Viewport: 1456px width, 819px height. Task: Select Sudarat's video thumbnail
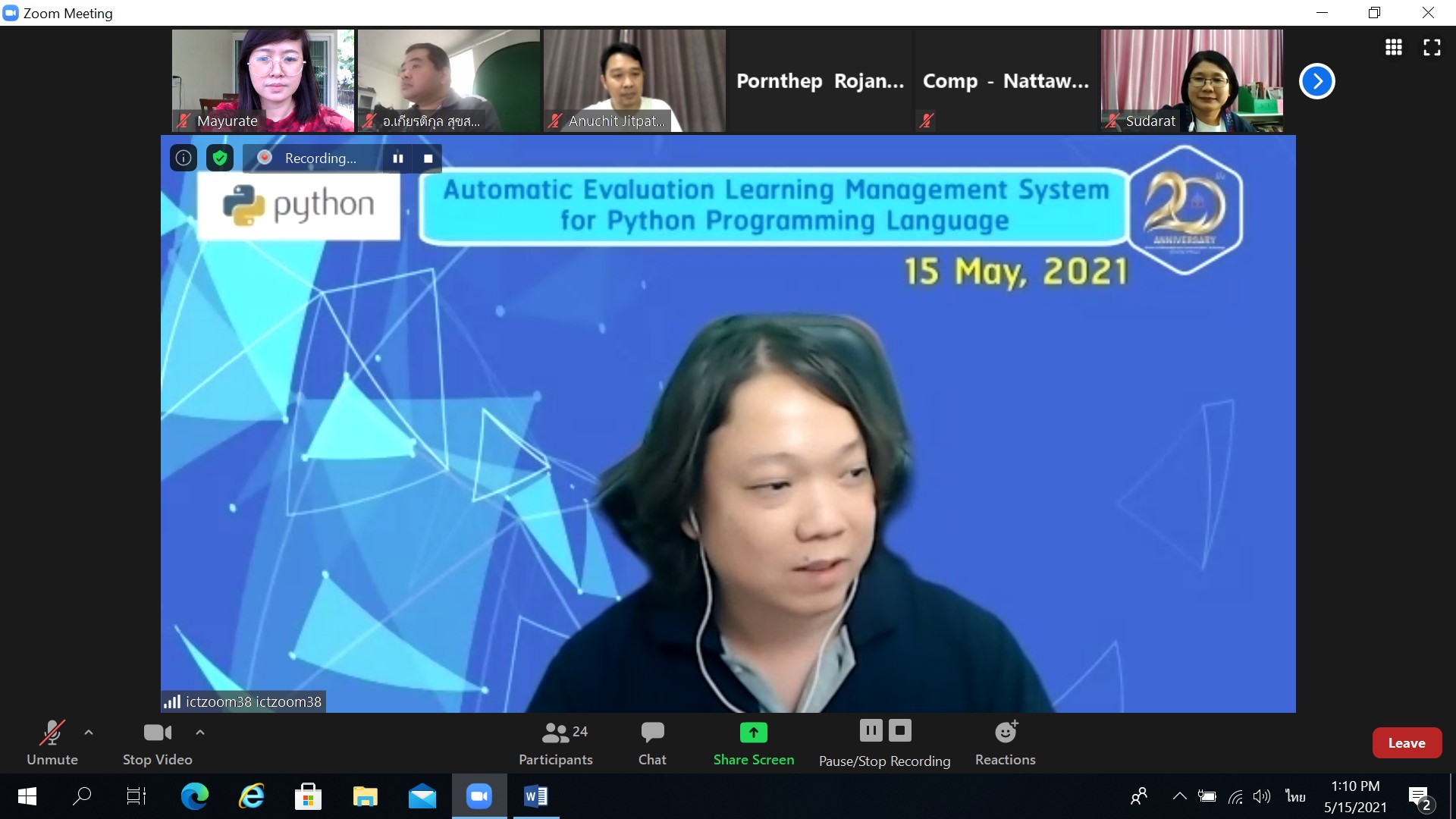(1192, 80)
